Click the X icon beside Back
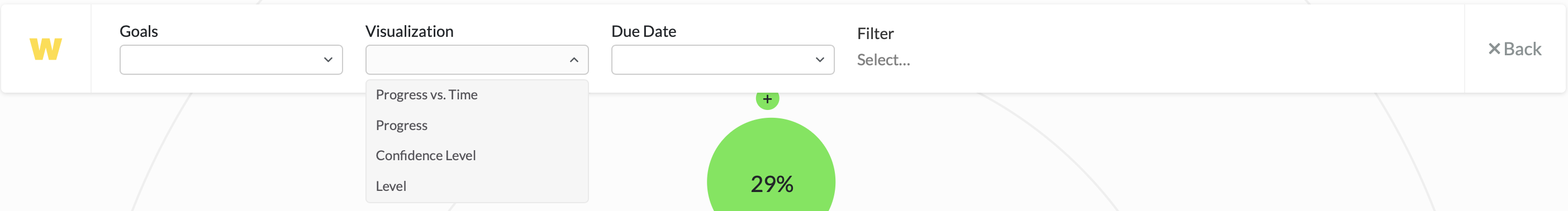The width and height of the screenshot is (1568, 211). [x=1494, y=49]
